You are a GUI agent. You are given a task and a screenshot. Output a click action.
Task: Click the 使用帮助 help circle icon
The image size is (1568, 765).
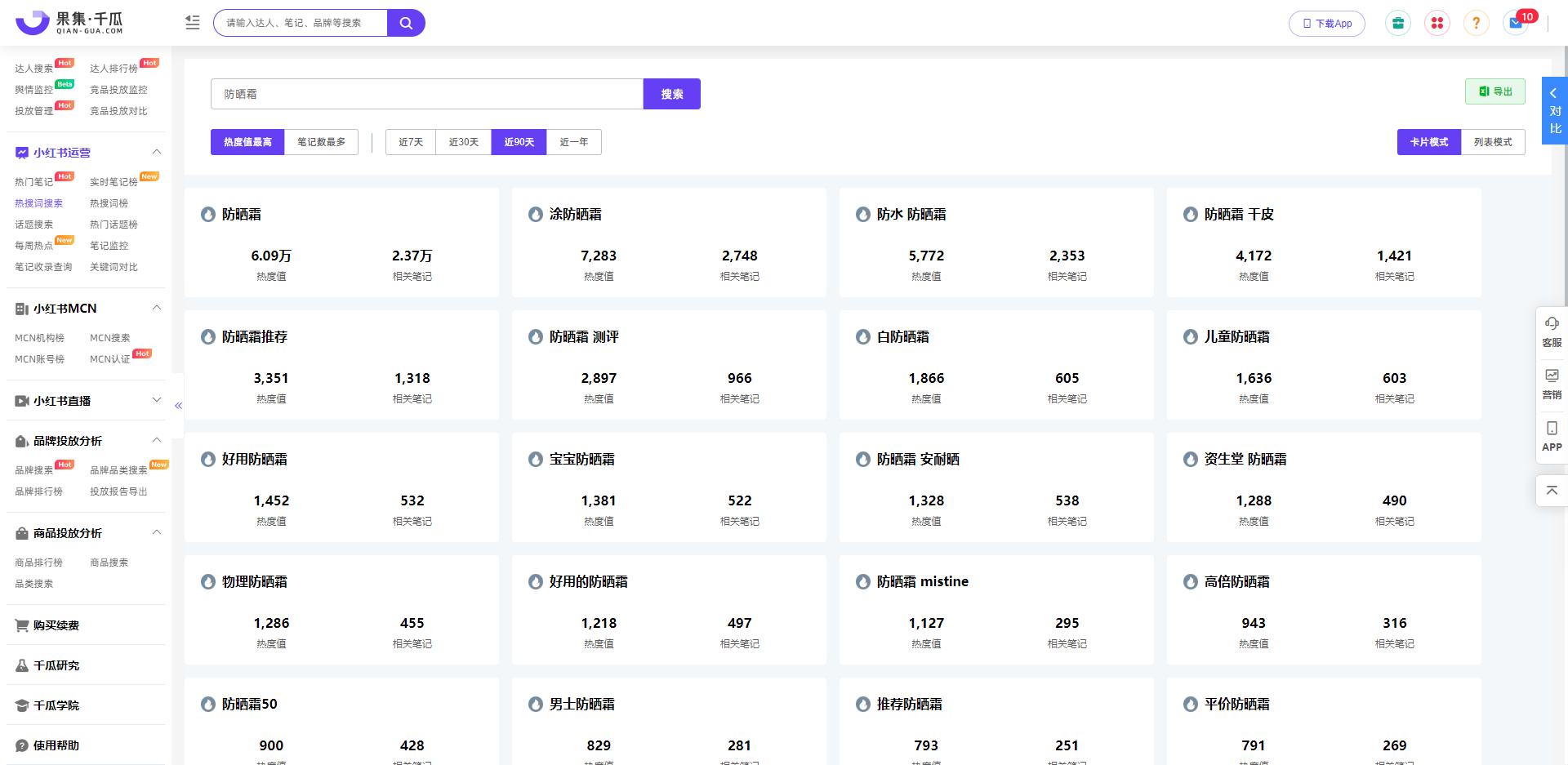pos(22,745)
